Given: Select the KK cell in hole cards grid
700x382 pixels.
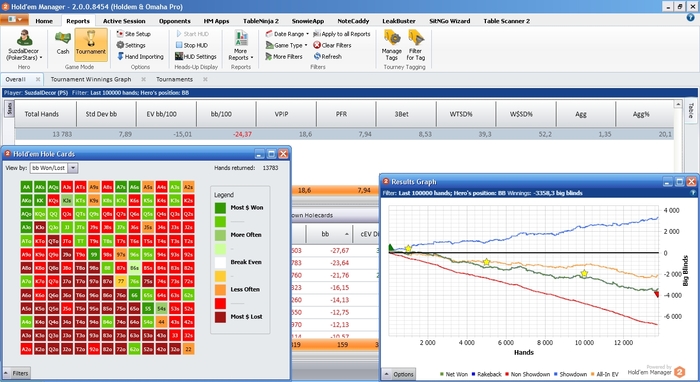Looking at the screenshot, I should (x=40, y=200).
